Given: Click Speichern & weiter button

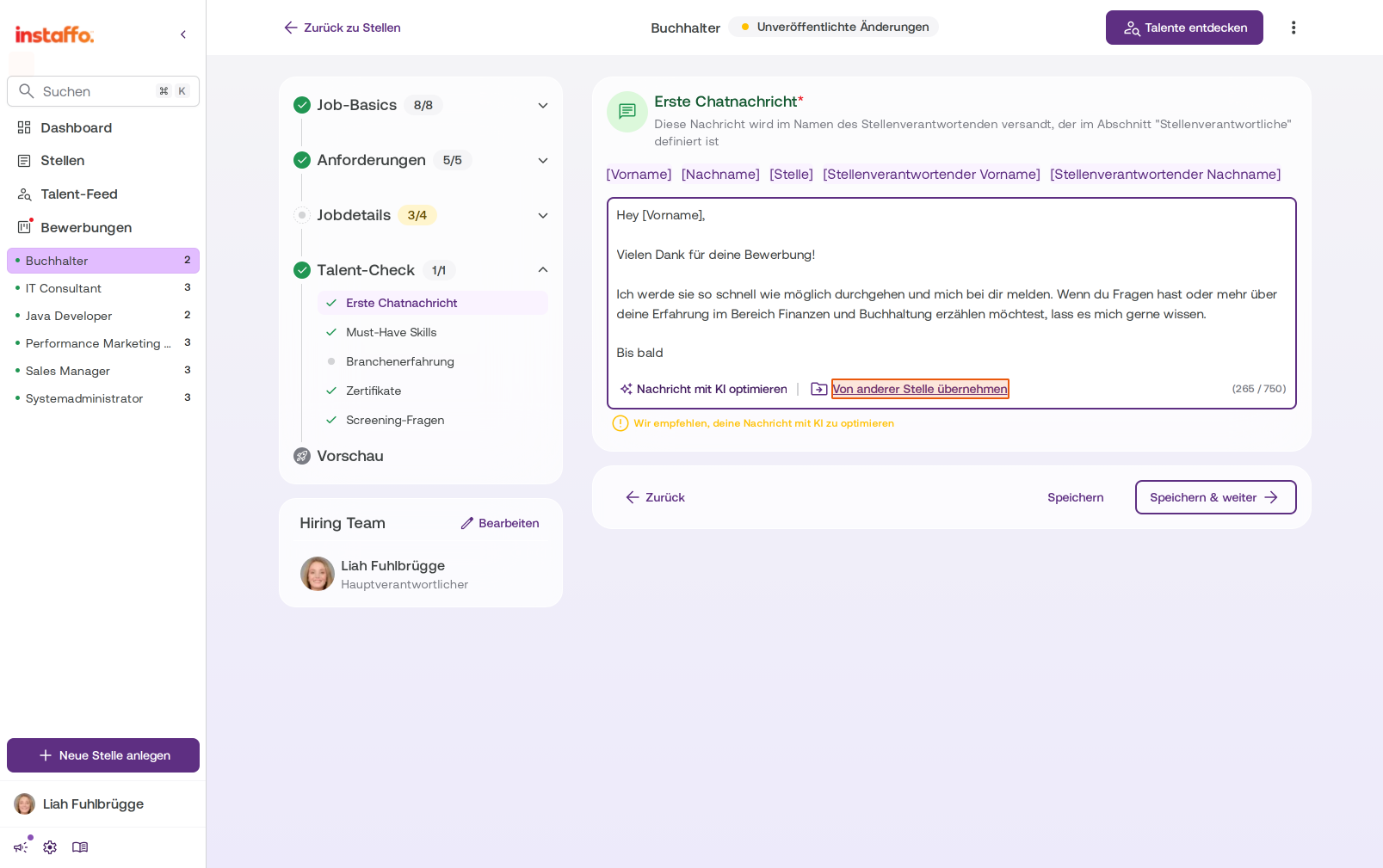Looking at the screenshot, I should click(x=1215, y=497).
